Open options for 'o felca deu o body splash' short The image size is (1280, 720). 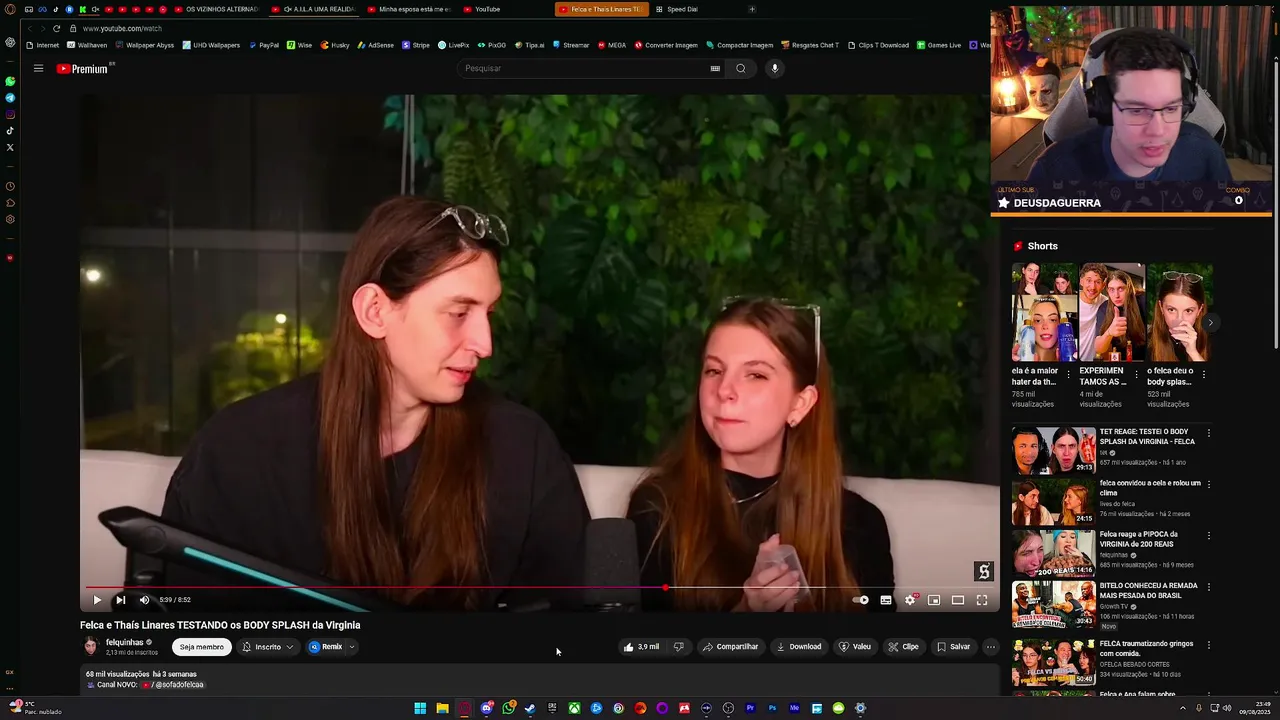[x=1204, y=375]
